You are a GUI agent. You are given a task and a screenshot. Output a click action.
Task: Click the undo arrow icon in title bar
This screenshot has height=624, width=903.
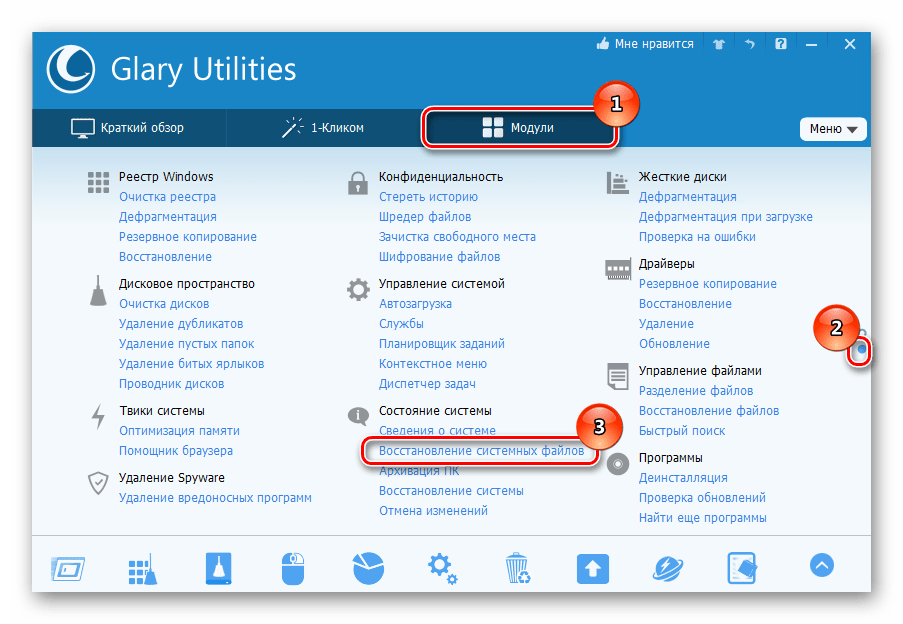(x=749, y=44)
